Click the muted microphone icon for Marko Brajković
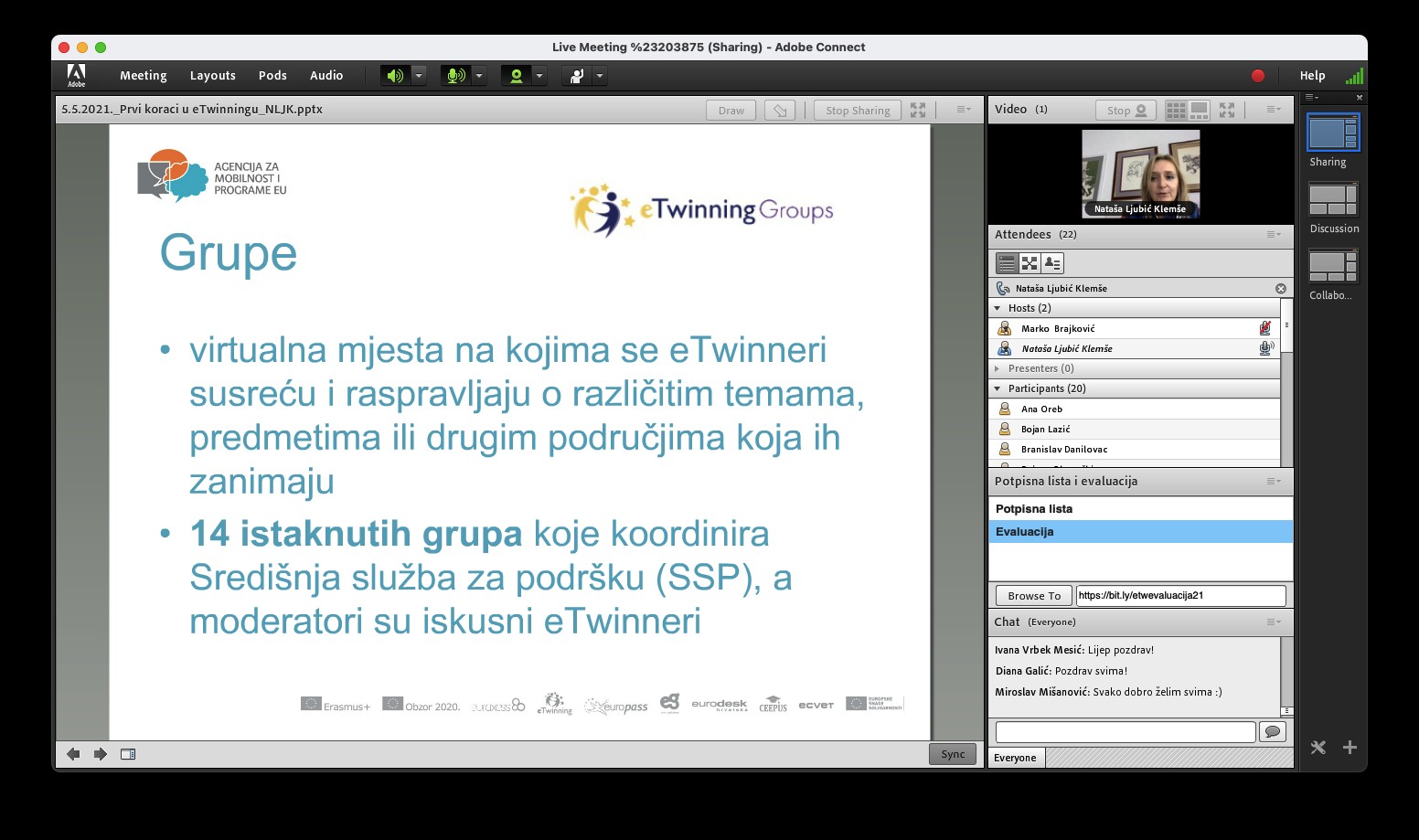 click(1265, 328)
